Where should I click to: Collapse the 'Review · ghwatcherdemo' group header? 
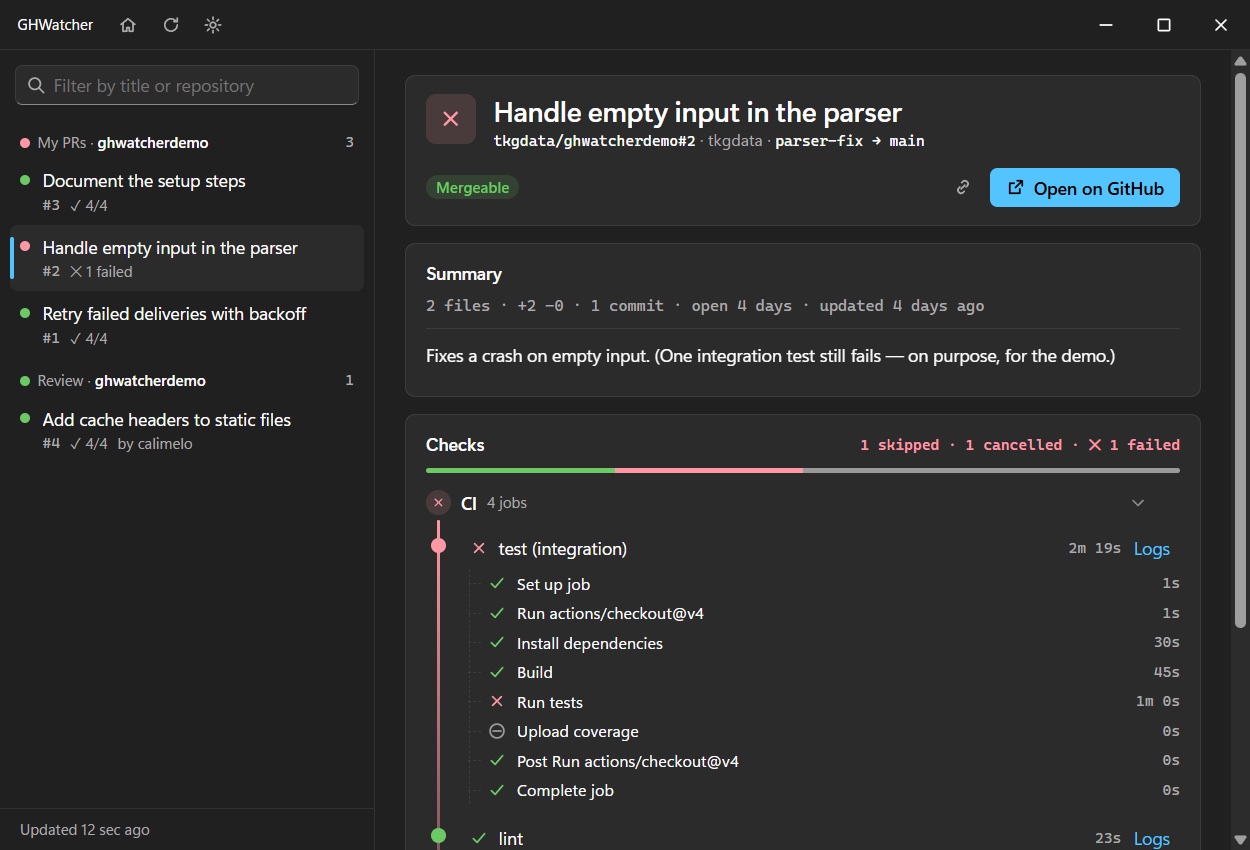187,381
